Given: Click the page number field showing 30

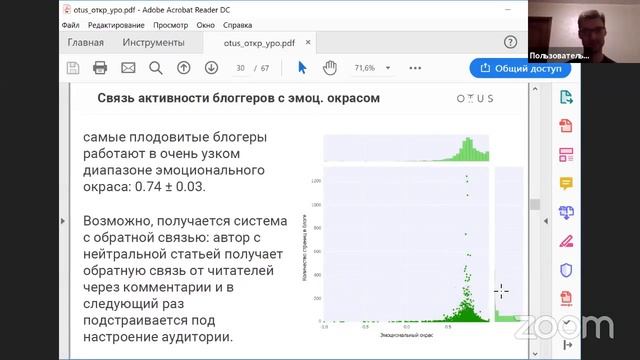Looking at the screenshot, I should (240, 68).
